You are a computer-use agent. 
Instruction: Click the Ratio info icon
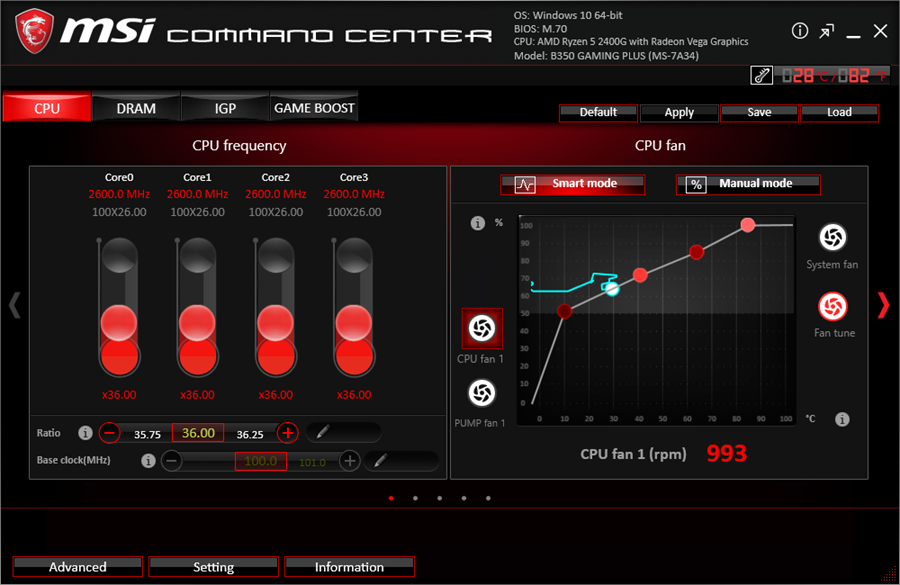coord(85,433)
